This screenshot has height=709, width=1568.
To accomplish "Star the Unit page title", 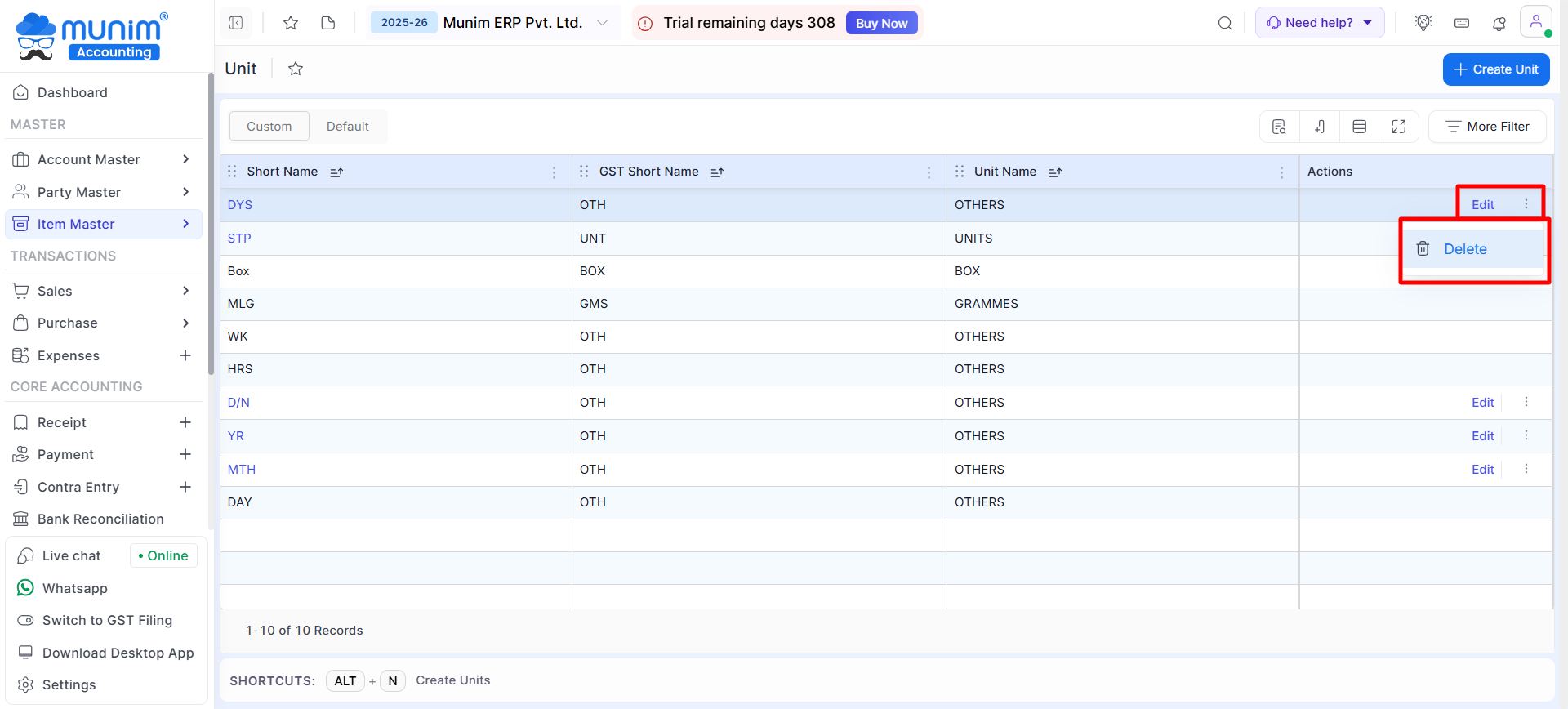I will 296,69.
